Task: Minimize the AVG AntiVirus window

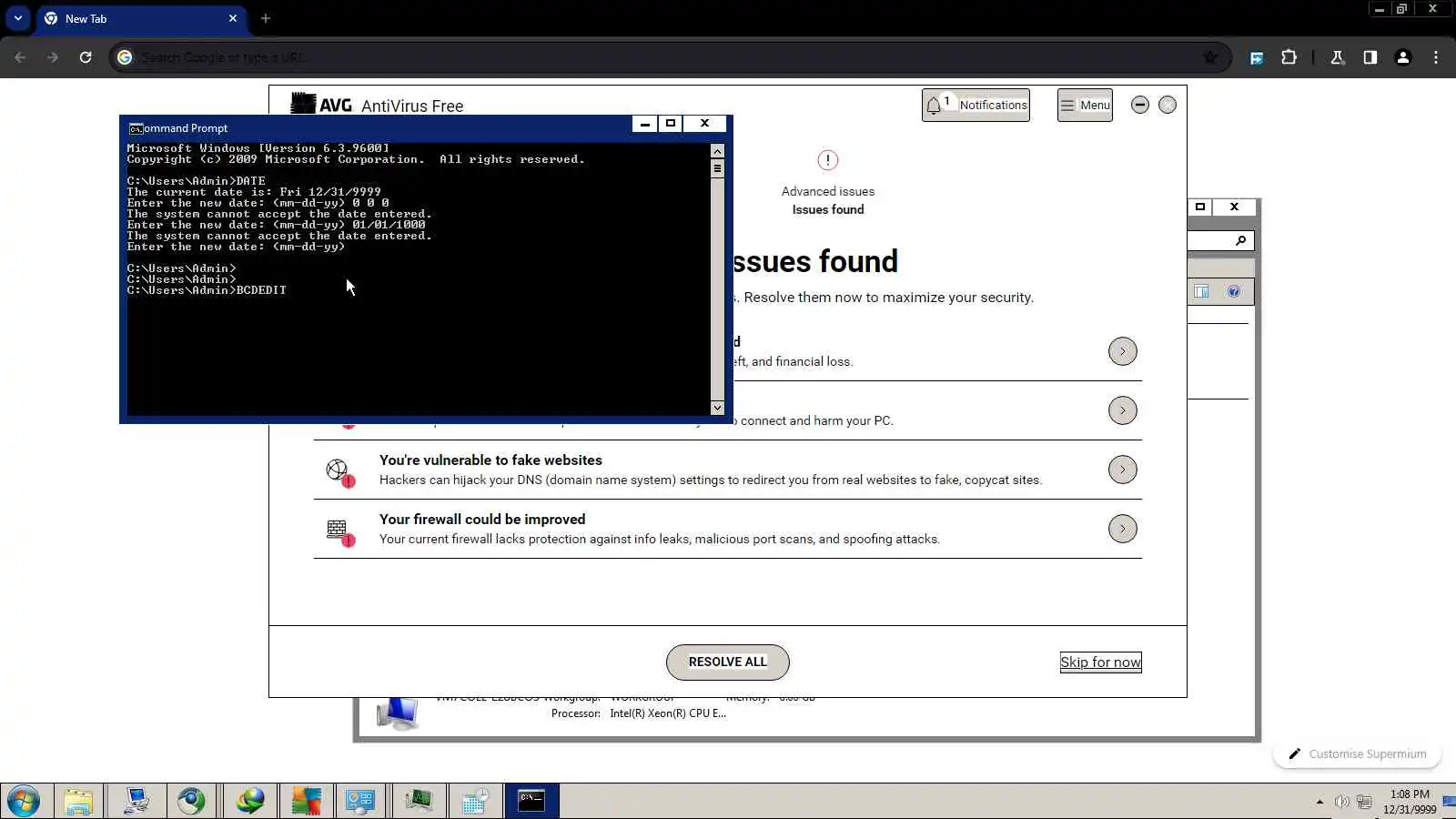Action: 1139,105
